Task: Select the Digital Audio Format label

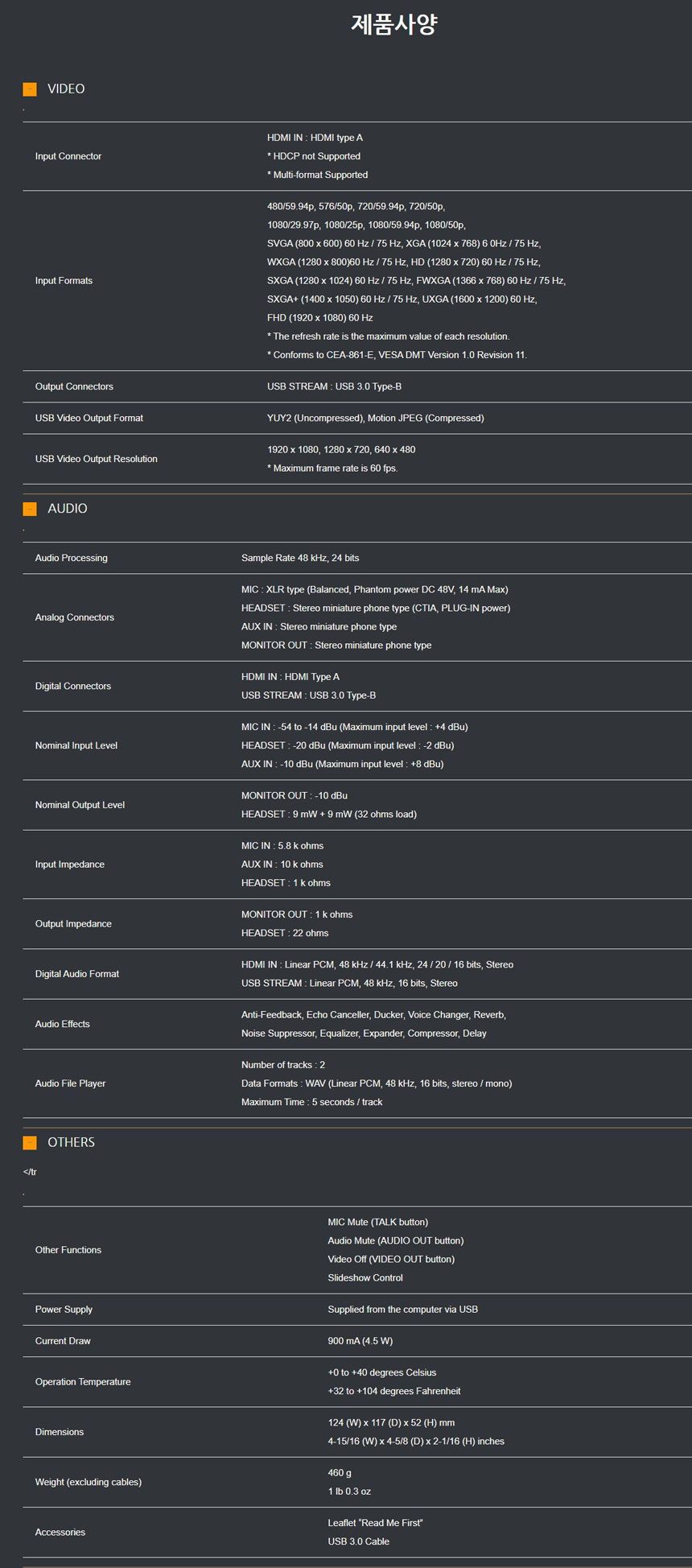Action: click(x=77, y=974)
